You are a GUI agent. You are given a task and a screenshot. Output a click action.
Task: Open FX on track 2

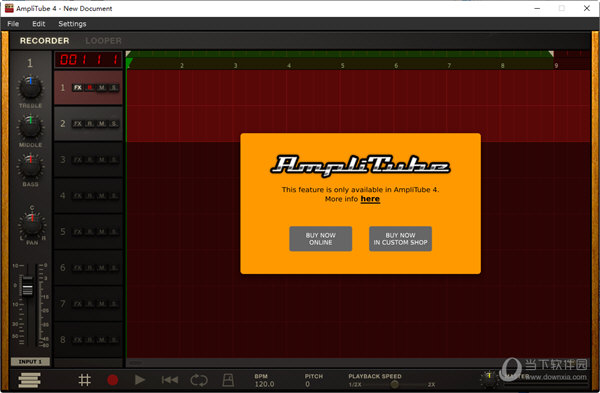(78, 124)
